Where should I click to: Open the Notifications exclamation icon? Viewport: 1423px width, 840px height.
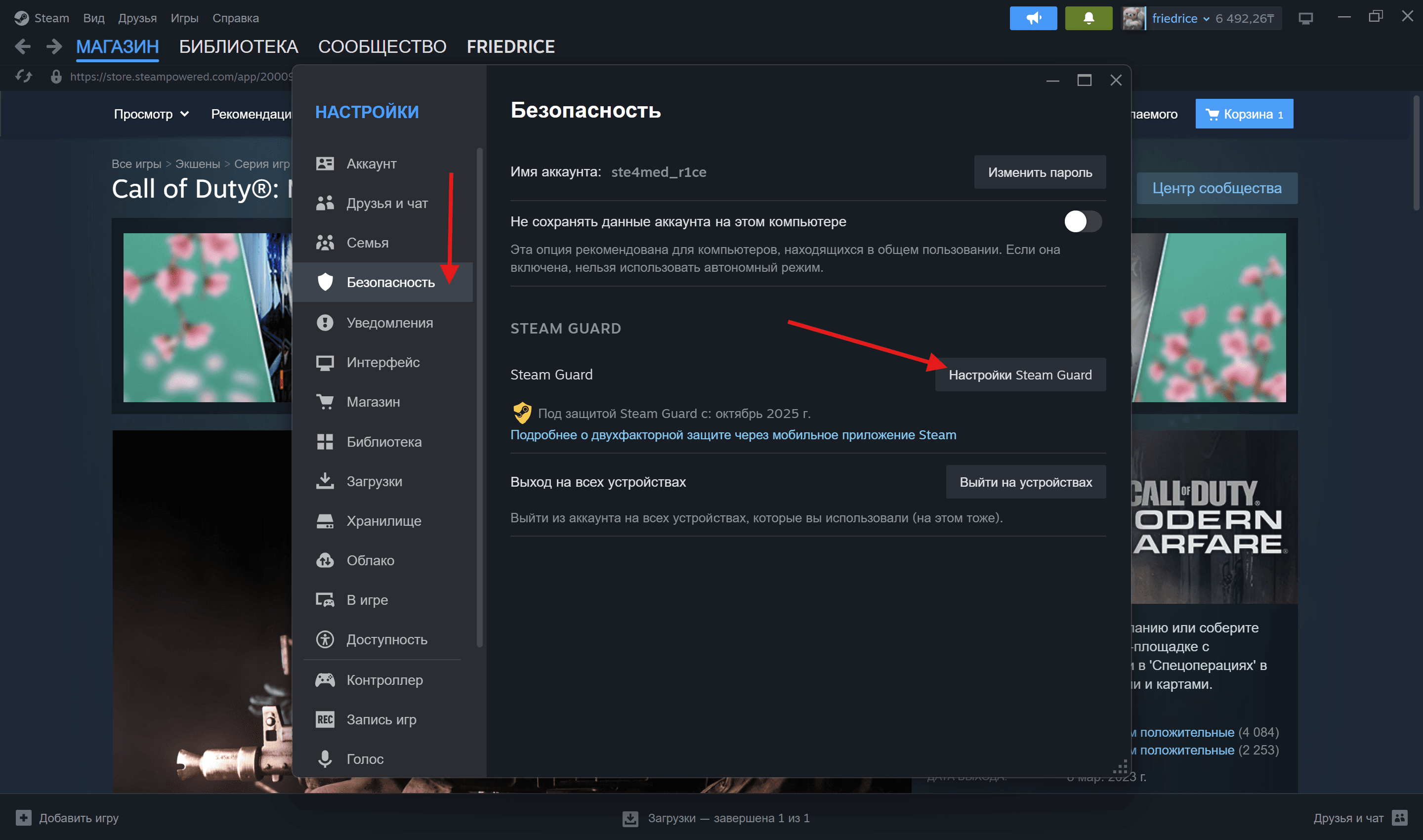coord(325,323)
